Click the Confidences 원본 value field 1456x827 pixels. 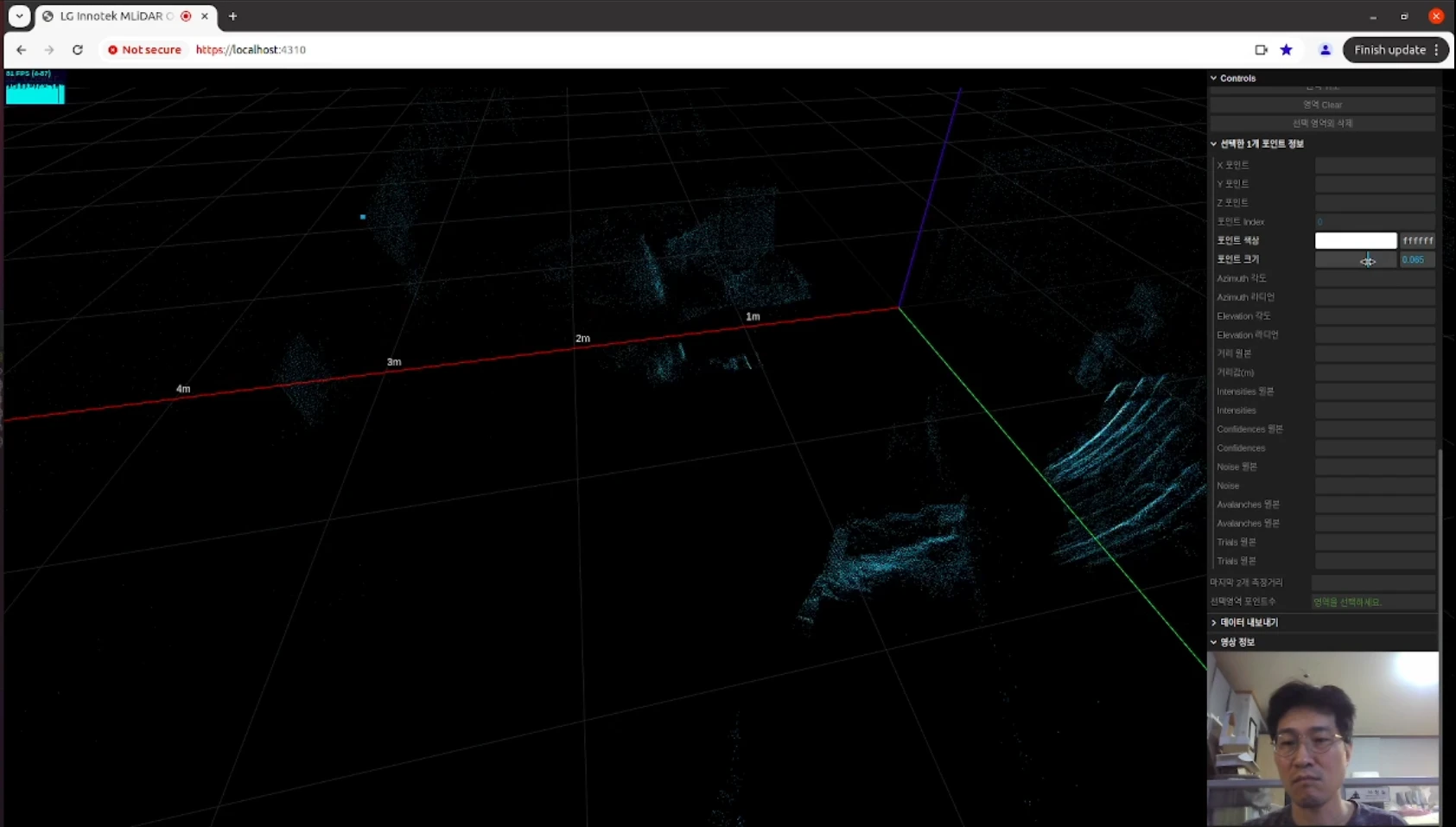1375,429
